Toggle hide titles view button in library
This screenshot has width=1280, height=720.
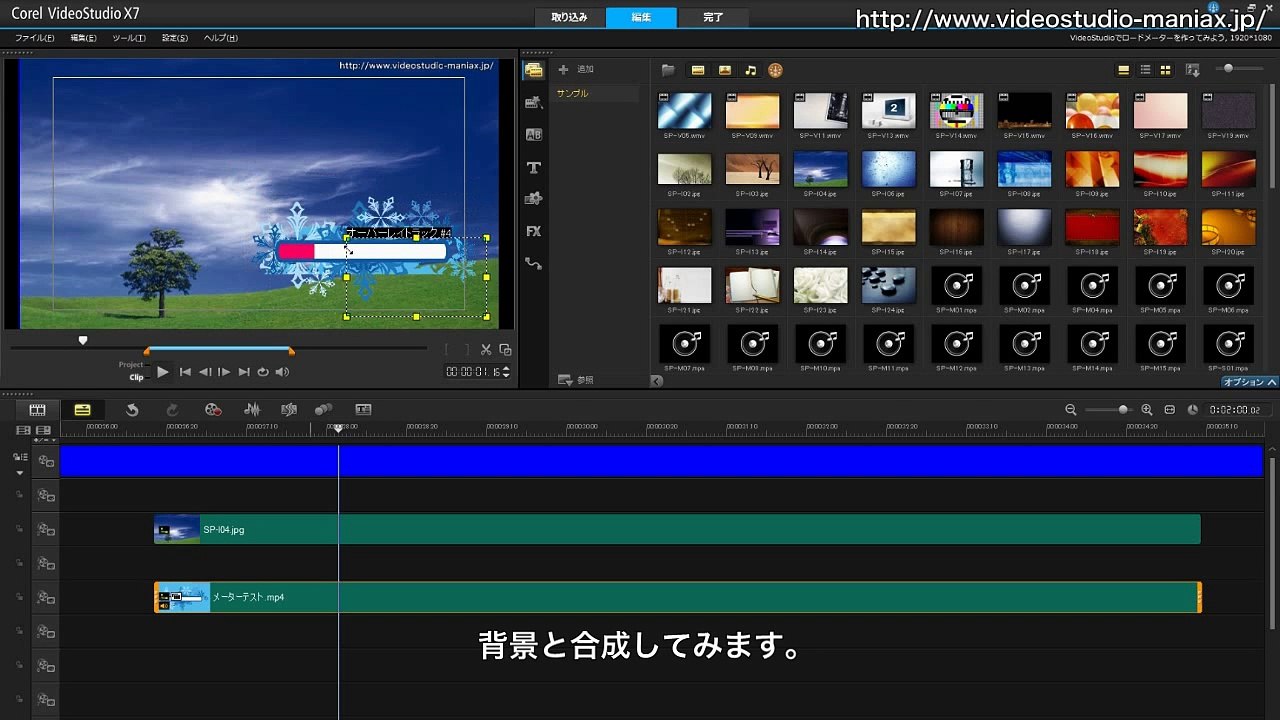pyautogui.click(x=1124, y=70)
